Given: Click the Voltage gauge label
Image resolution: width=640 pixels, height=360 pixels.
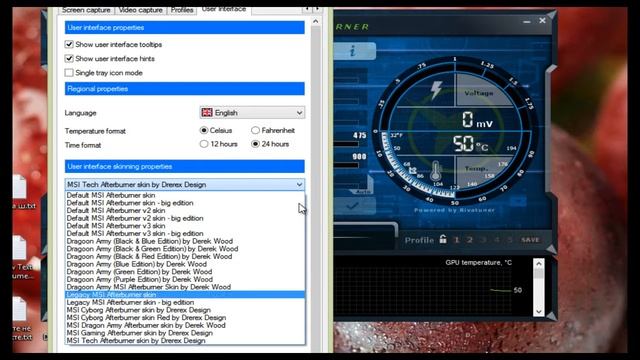Looking at the screenshot, I should coord(479,93).
